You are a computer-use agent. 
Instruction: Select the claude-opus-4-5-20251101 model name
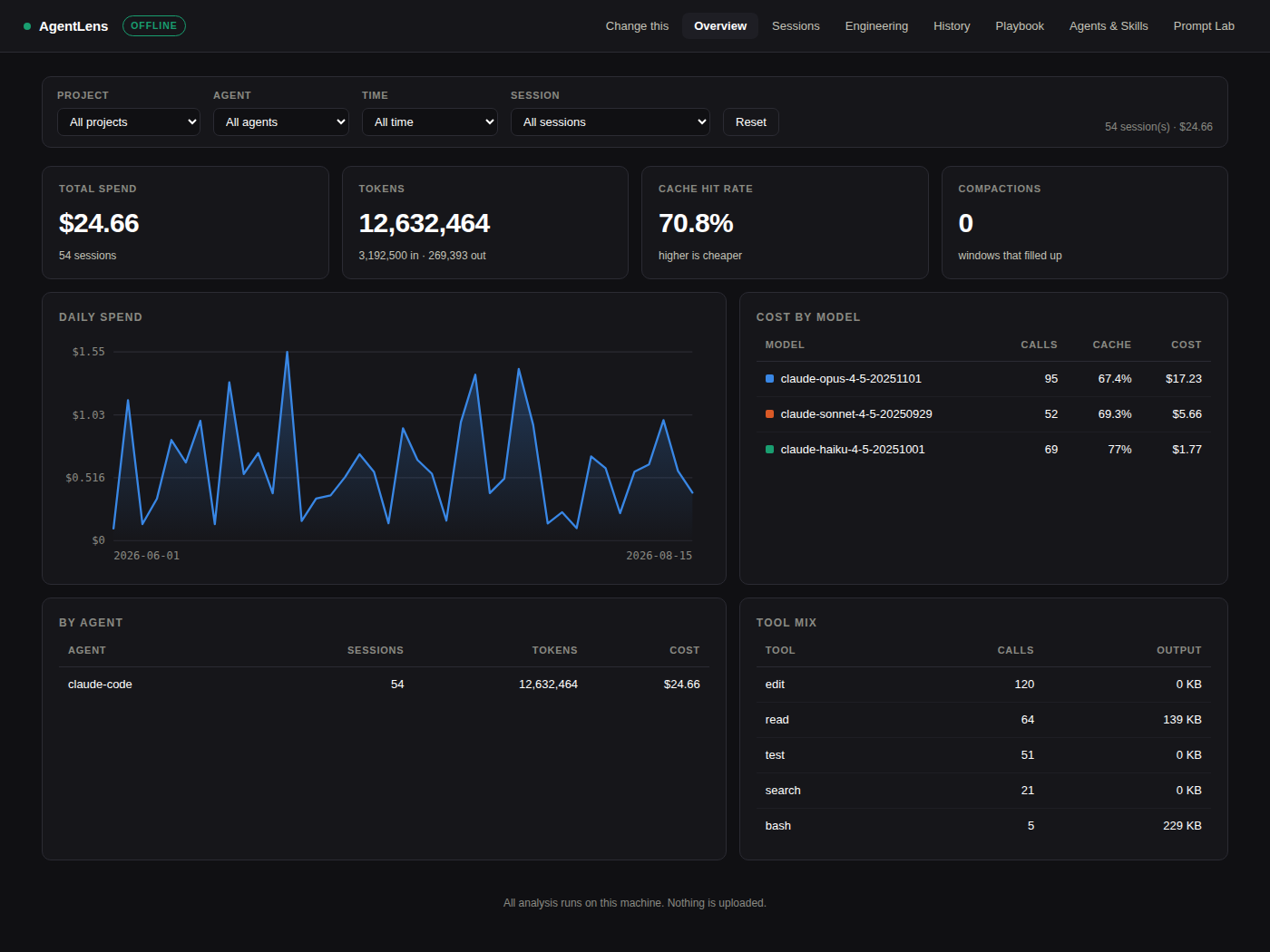pos(851,379)
